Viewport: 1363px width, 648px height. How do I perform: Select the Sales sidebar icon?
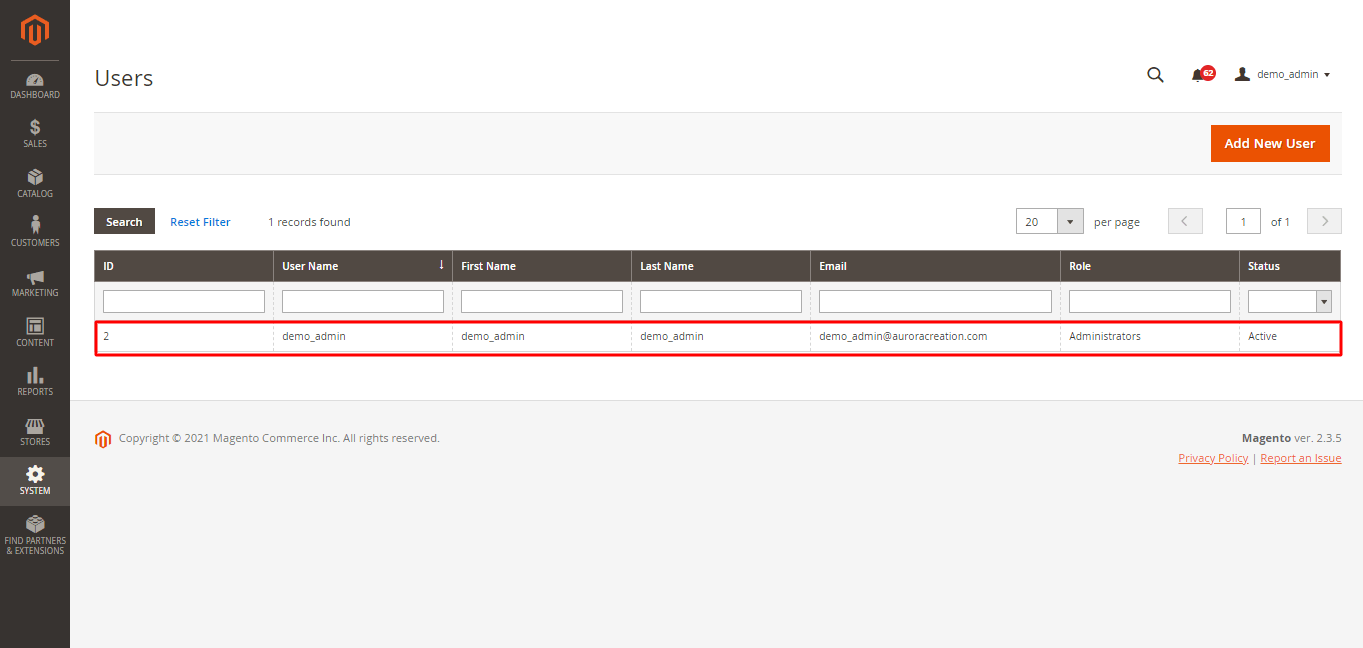(35, 133)
